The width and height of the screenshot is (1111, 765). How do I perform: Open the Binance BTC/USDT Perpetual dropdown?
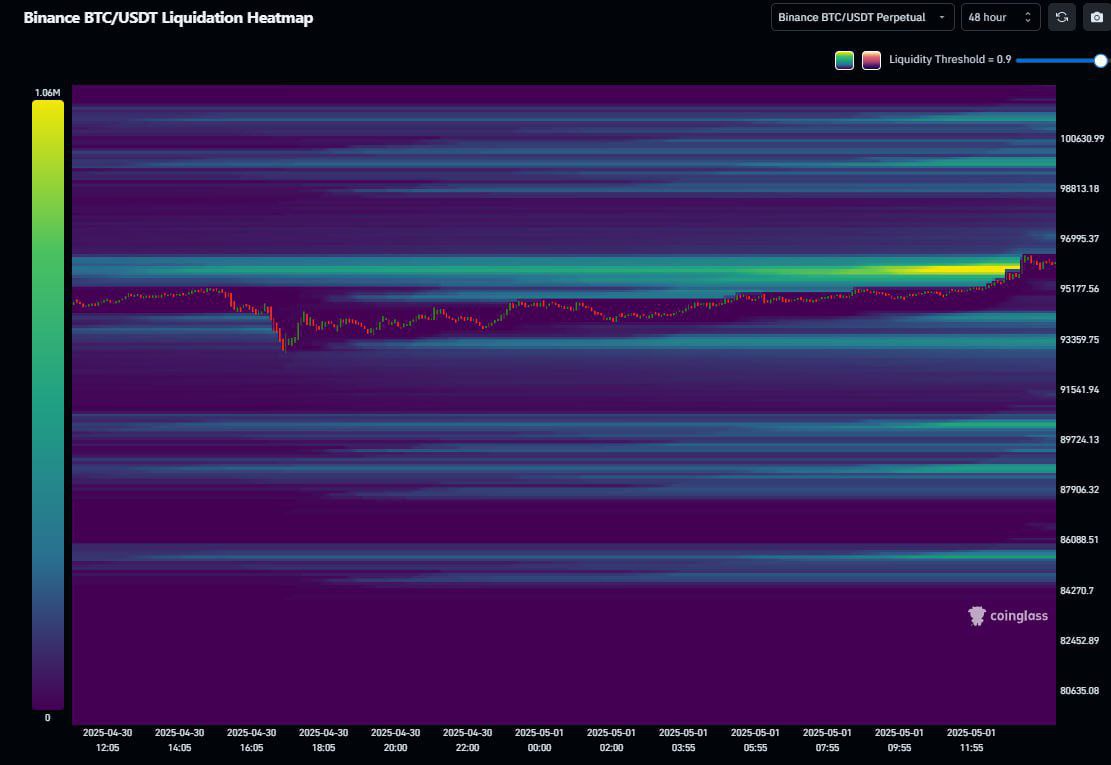pos(862,17)
